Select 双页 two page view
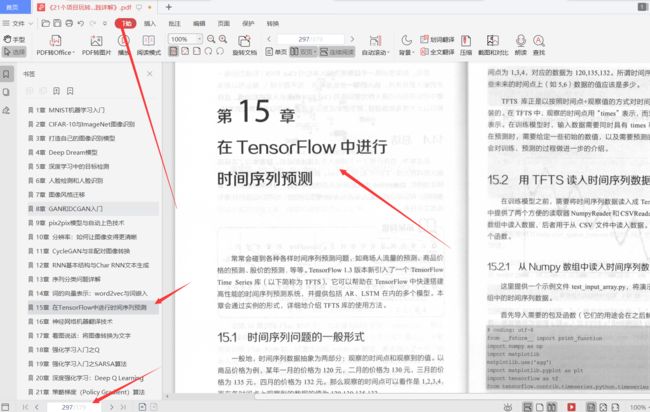The width and height of the screenshot is (650, 412). click(303, 52)
